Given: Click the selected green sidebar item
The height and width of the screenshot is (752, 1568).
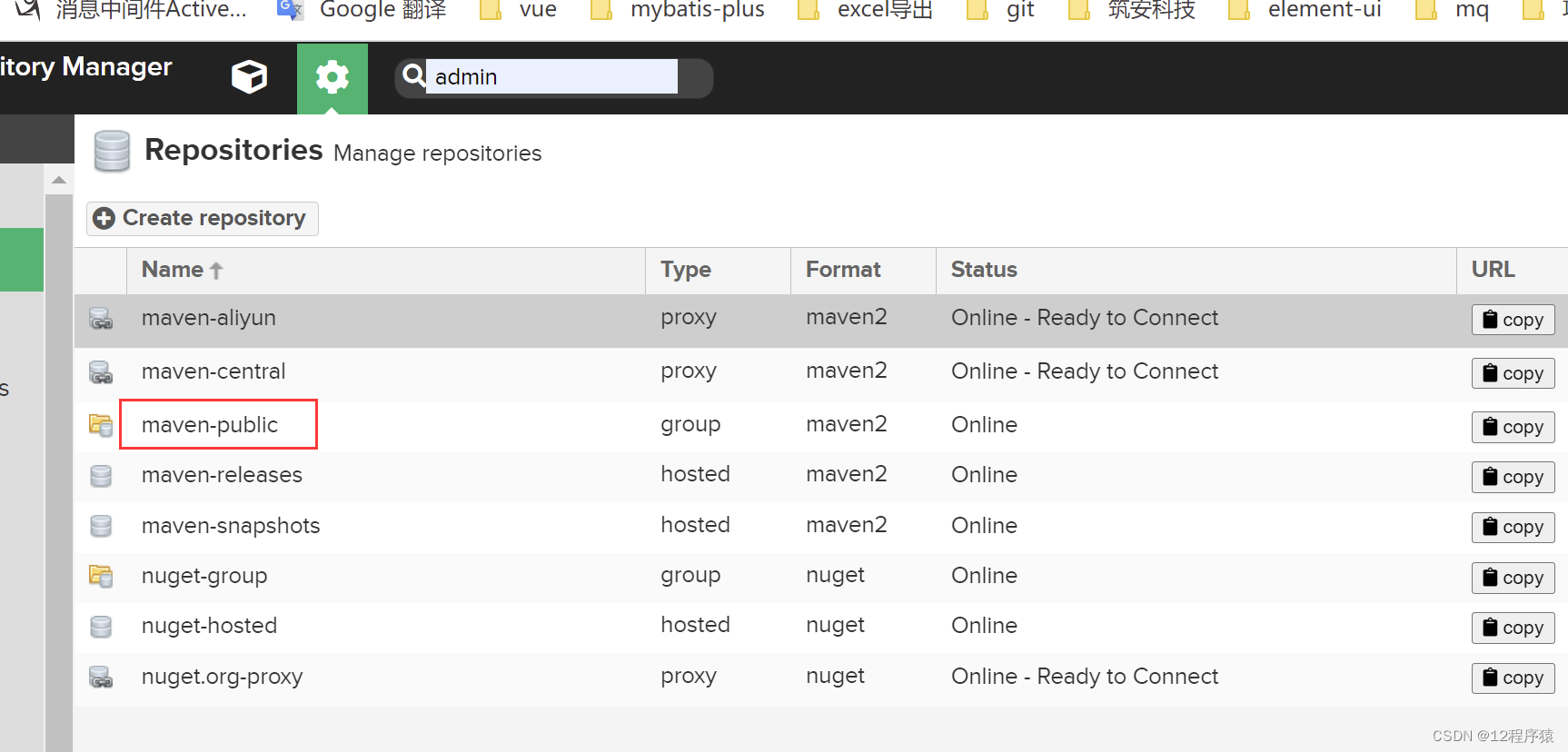Looking at the screenshot, I should click(x=22, y=260).
